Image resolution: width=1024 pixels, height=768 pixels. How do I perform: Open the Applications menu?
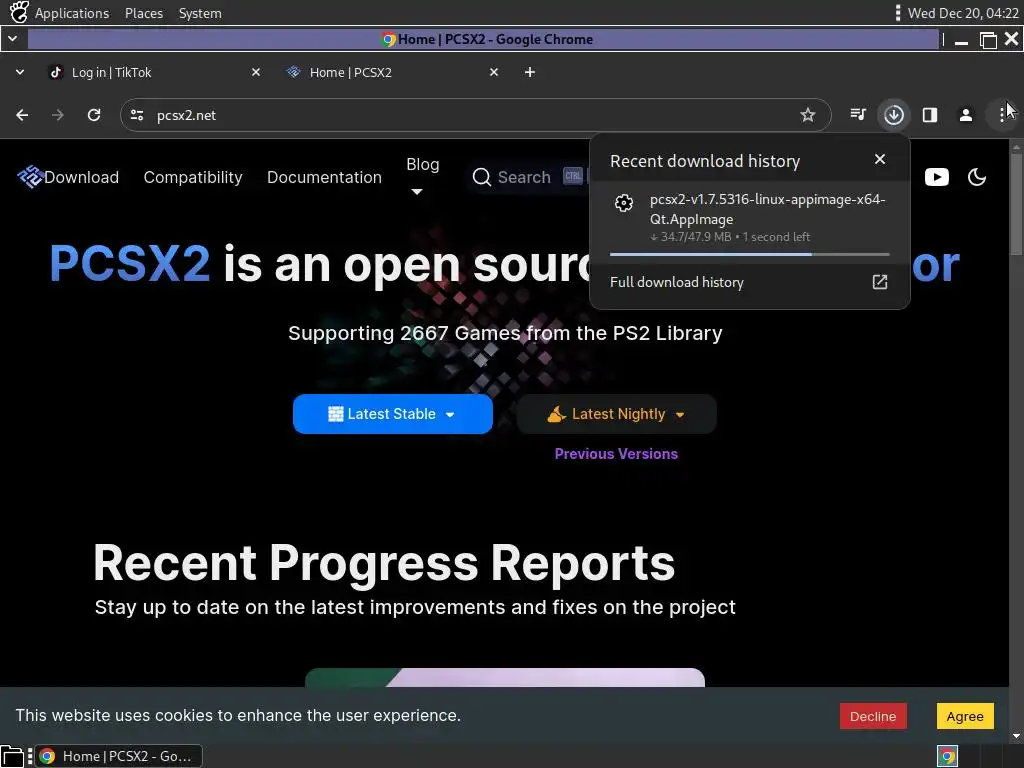coord(72,13)
